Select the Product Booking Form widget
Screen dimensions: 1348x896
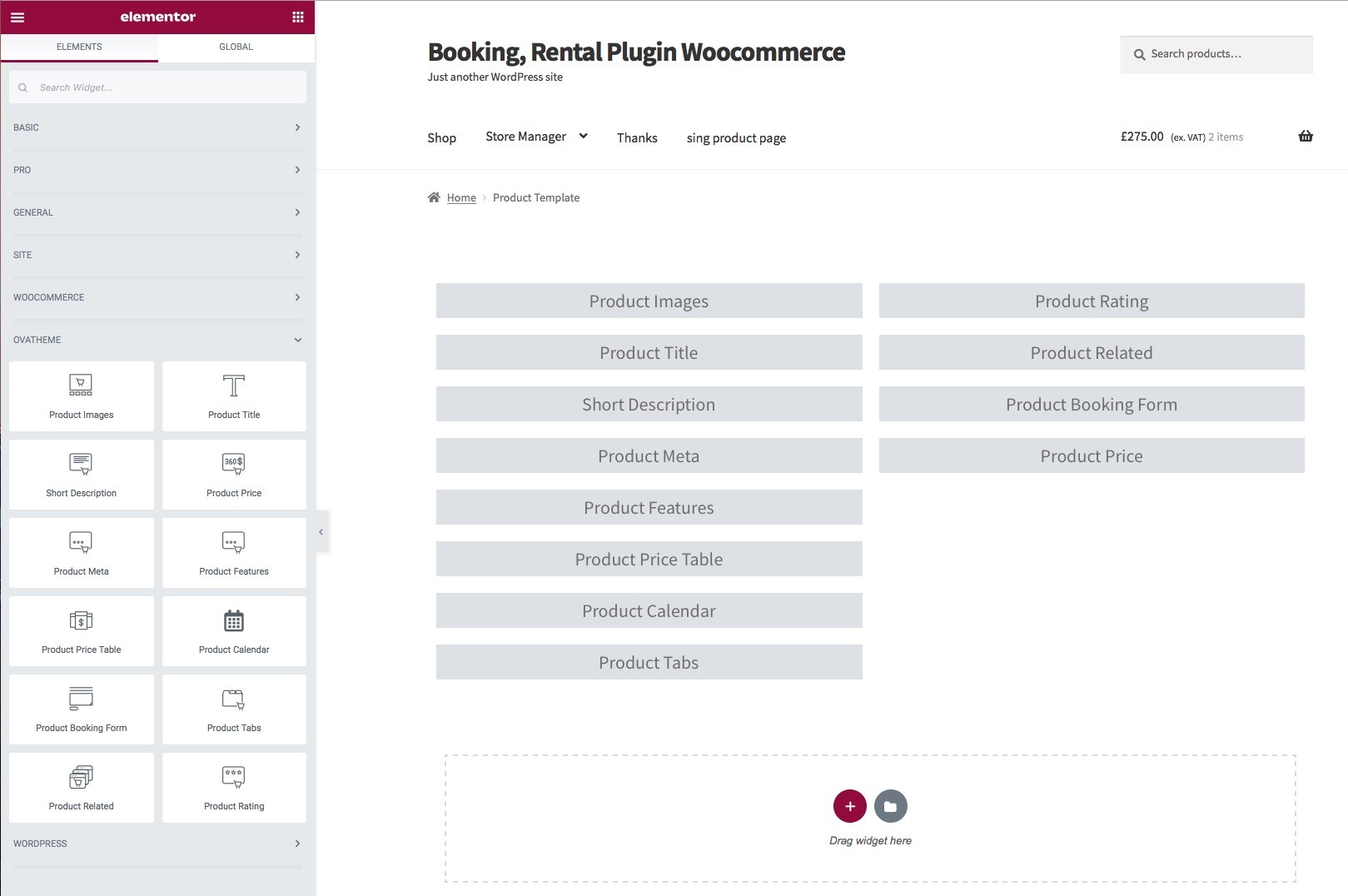pyautogui.click(x=82, y=709)
